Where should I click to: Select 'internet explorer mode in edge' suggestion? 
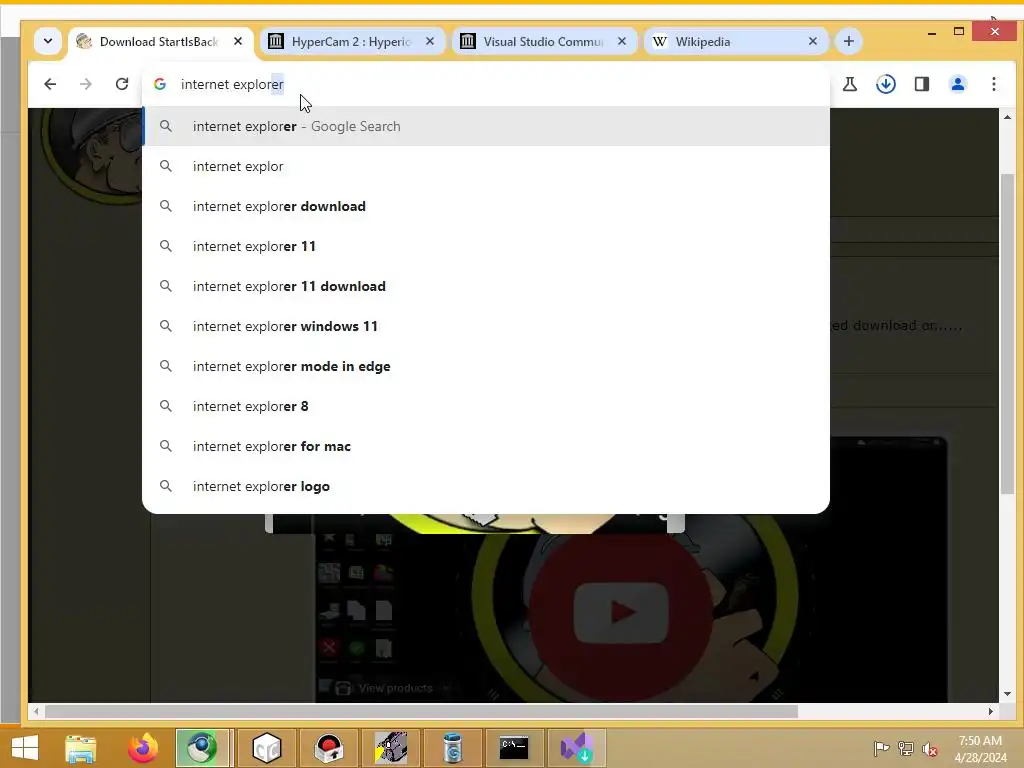[486, 366]
